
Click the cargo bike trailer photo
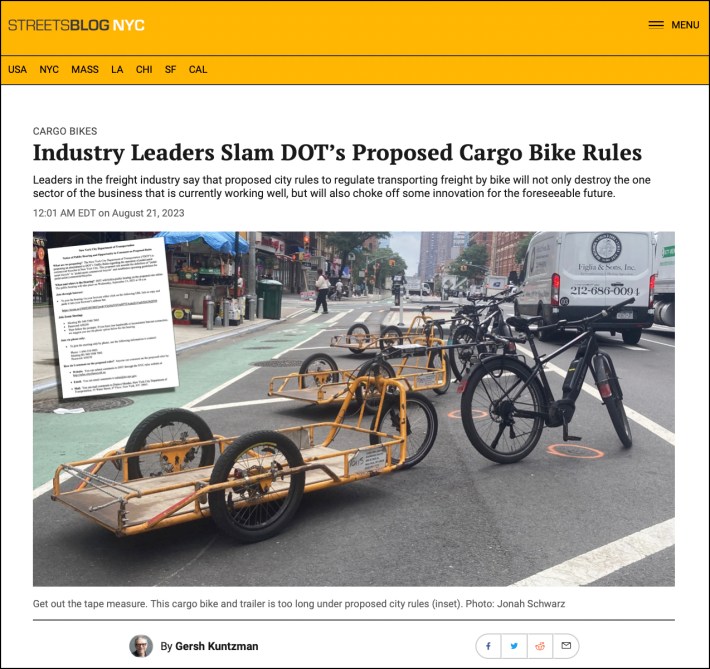click(x=354, y=409)
